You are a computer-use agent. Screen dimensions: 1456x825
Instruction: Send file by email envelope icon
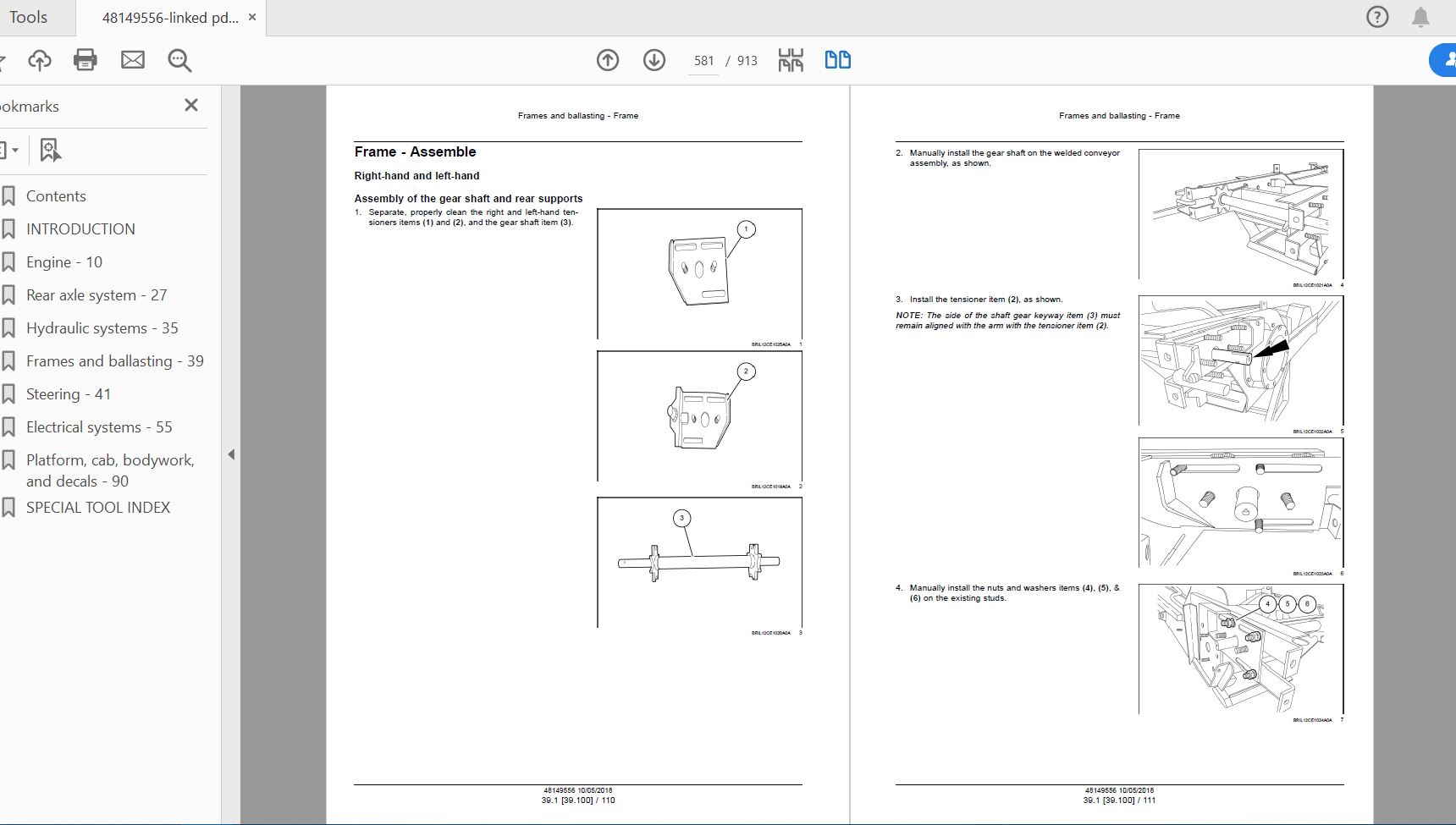coord(133,60)
